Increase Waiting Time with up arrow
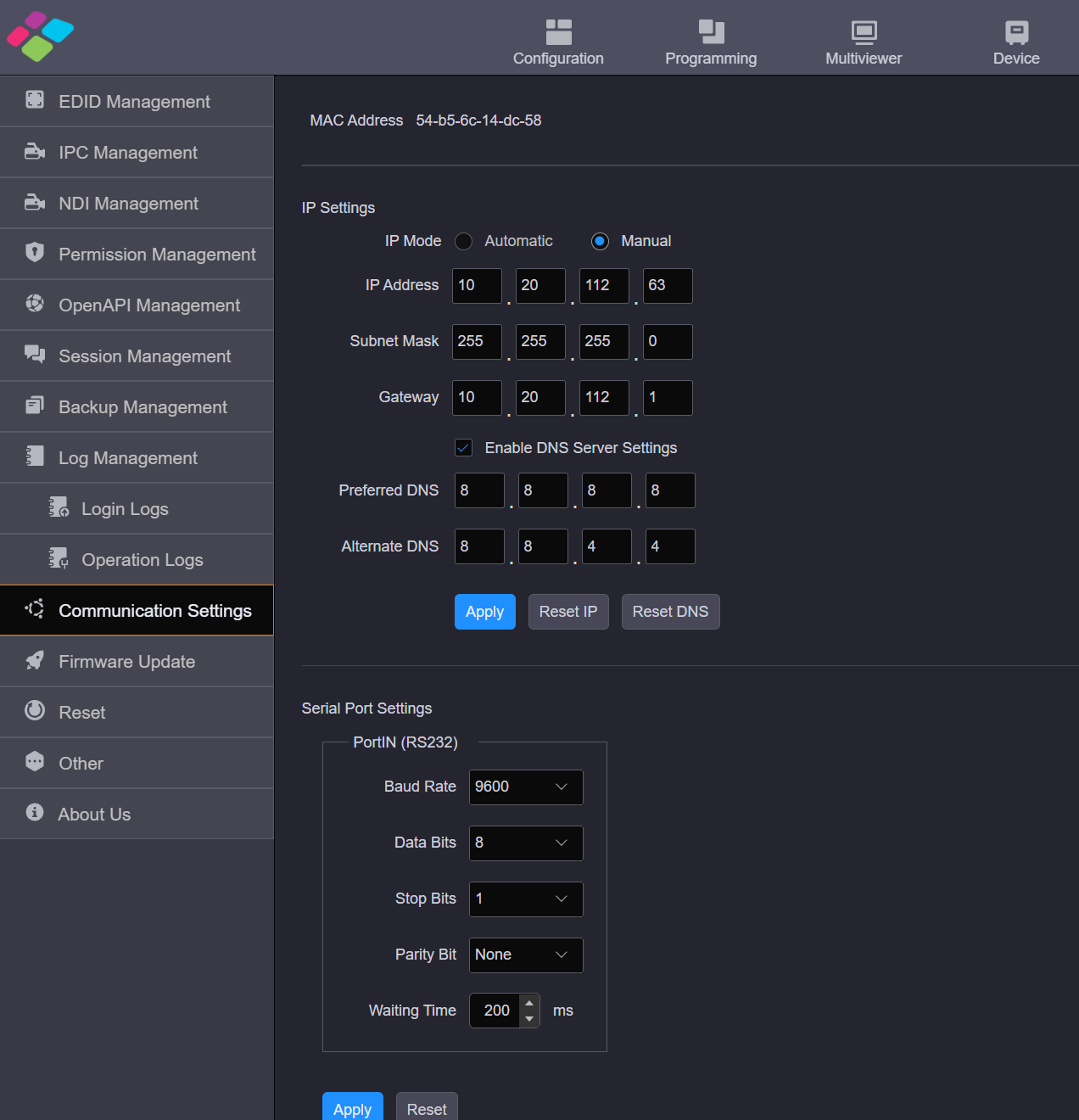1079x1120 pixels. 529,1003
